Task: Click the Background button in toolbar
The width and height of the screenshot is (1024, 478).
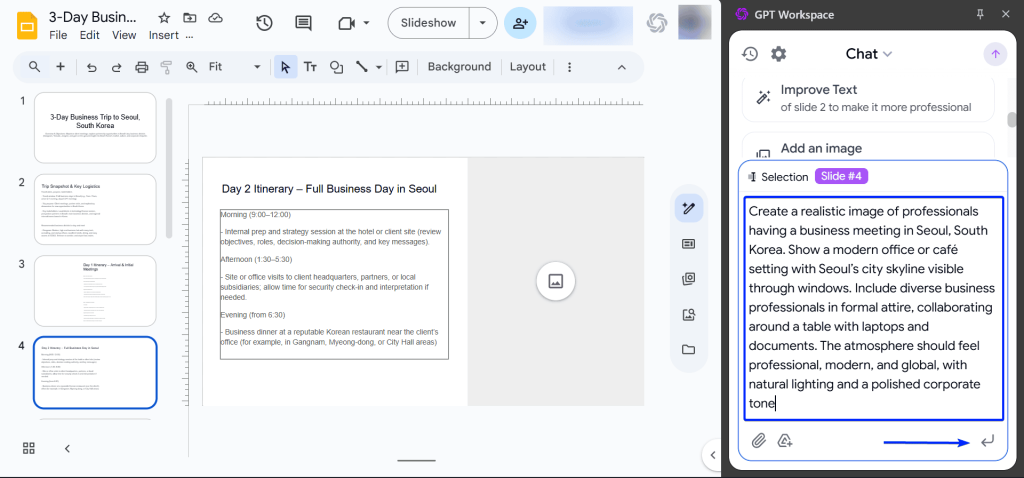Action: pos(459,67)
